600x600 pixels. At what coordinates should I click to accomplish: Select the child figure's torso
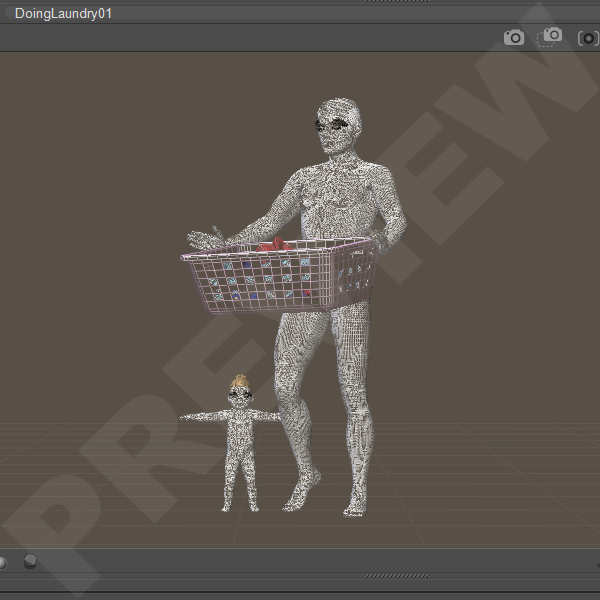point(240,432)
